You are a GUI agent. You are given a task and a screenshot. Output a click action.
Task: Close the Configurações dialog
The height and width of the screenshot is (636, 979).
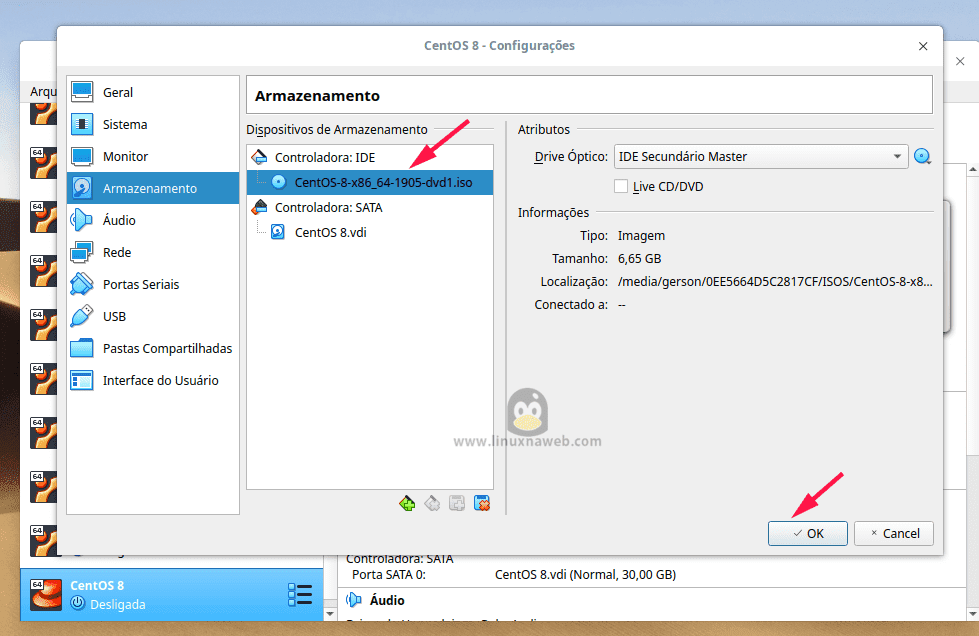click(923, 46)
